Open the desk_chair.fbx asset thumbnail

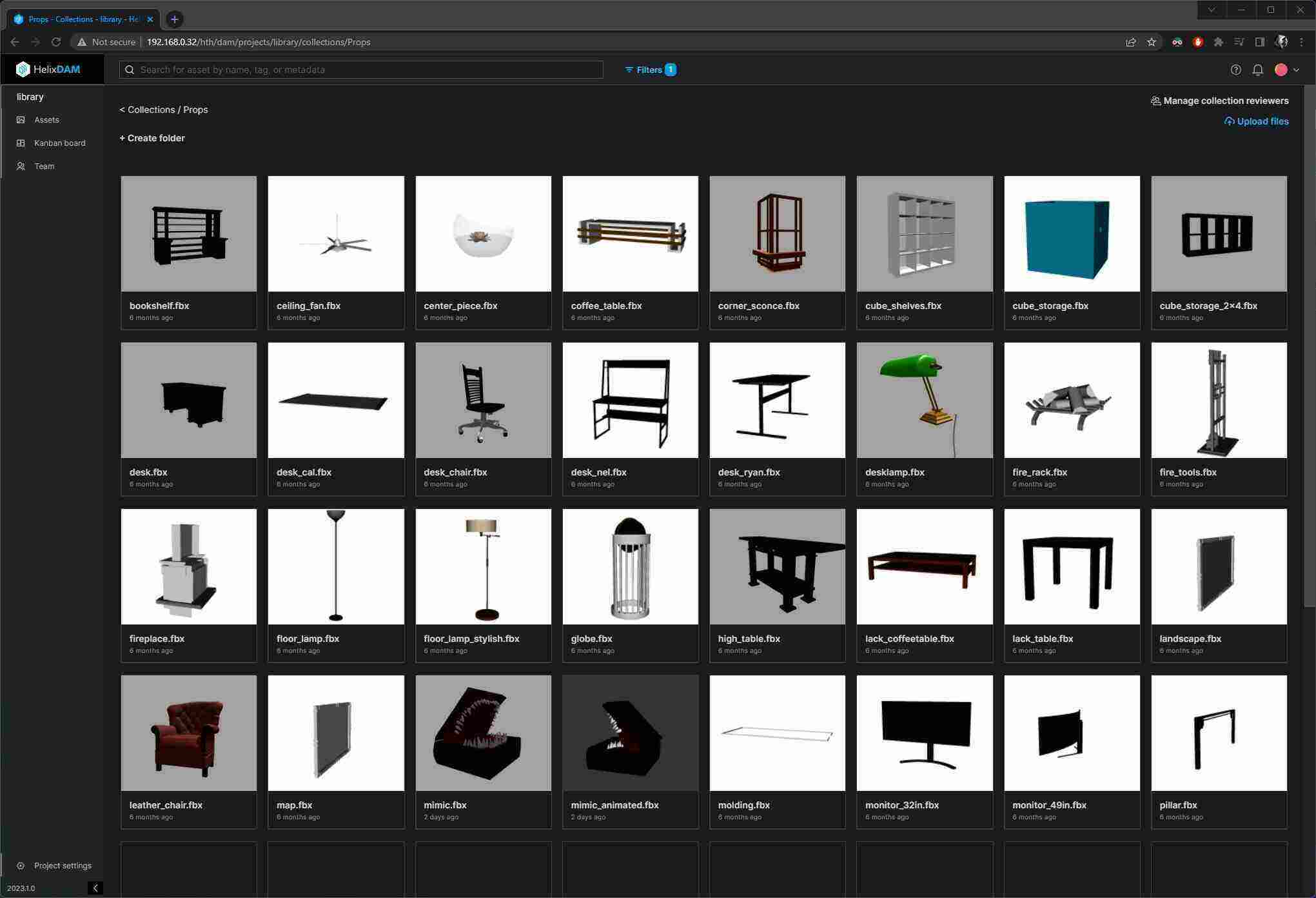483,400
